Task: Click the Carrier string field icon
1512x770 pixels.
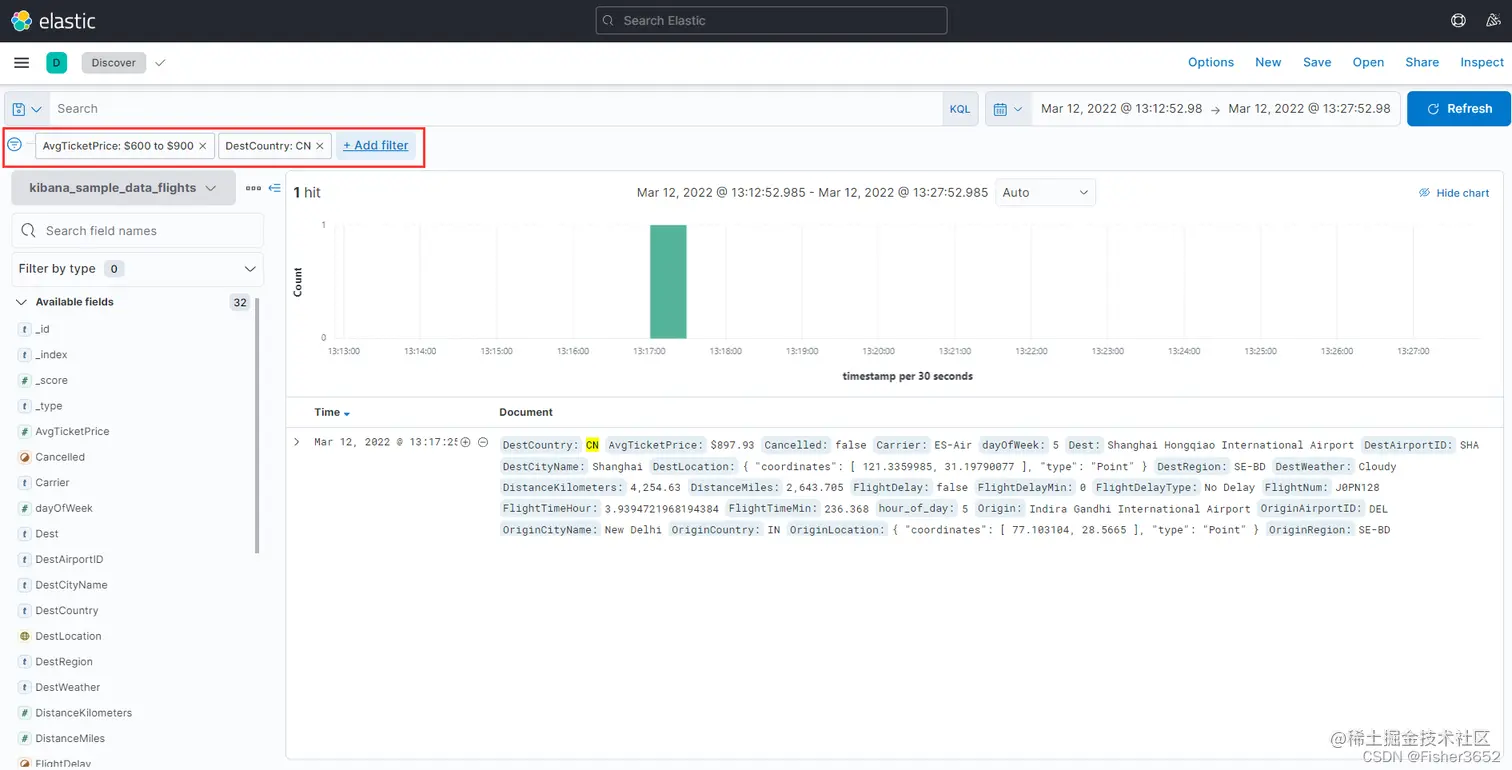Action: [x=24, y=482]
